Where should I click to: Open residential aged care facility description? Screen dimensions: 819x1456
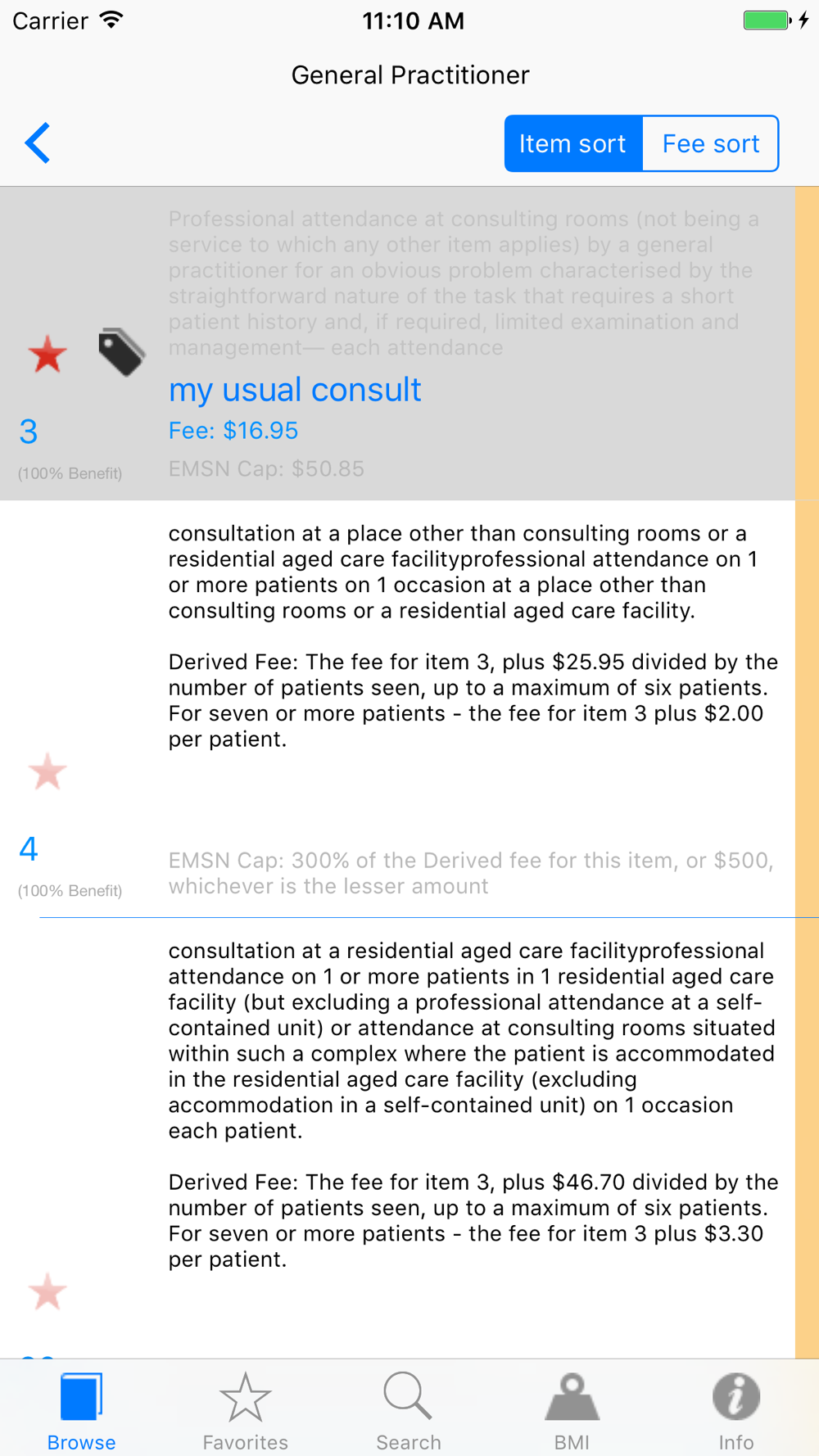coord(471,1040)
